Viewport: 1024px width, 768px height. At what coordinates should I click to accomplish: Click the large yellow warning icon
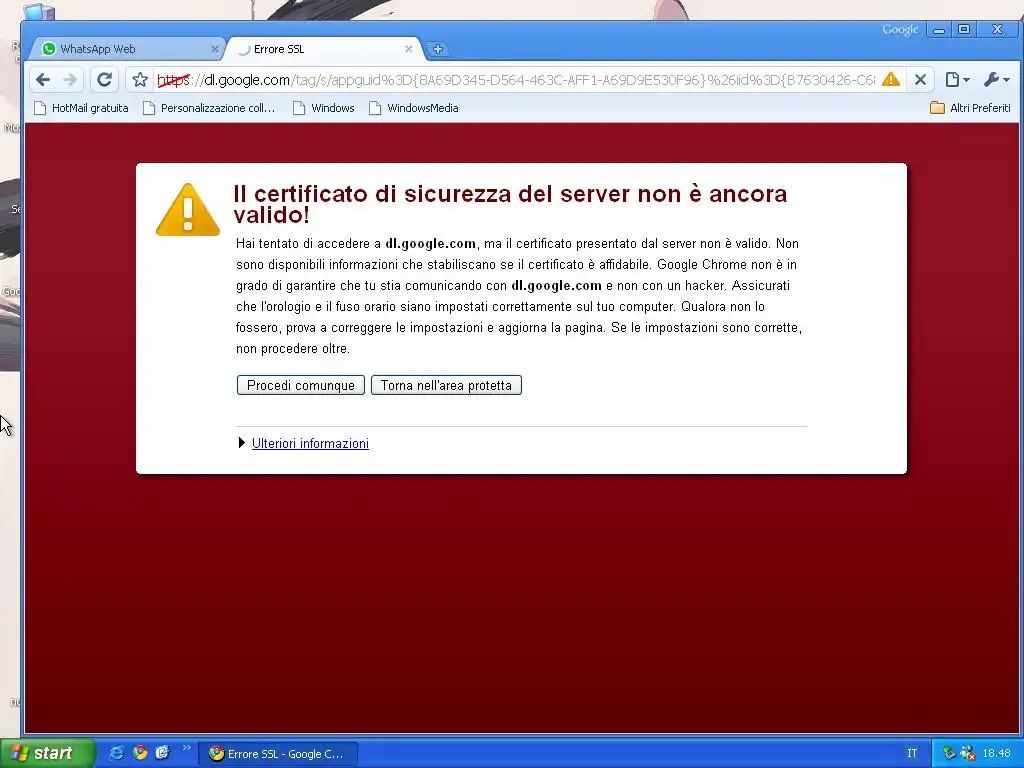[187, 210]
